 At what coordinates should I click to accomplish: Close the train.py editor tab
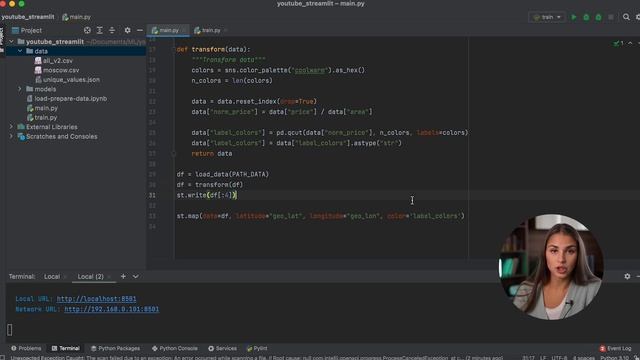(x=226, y=30)
